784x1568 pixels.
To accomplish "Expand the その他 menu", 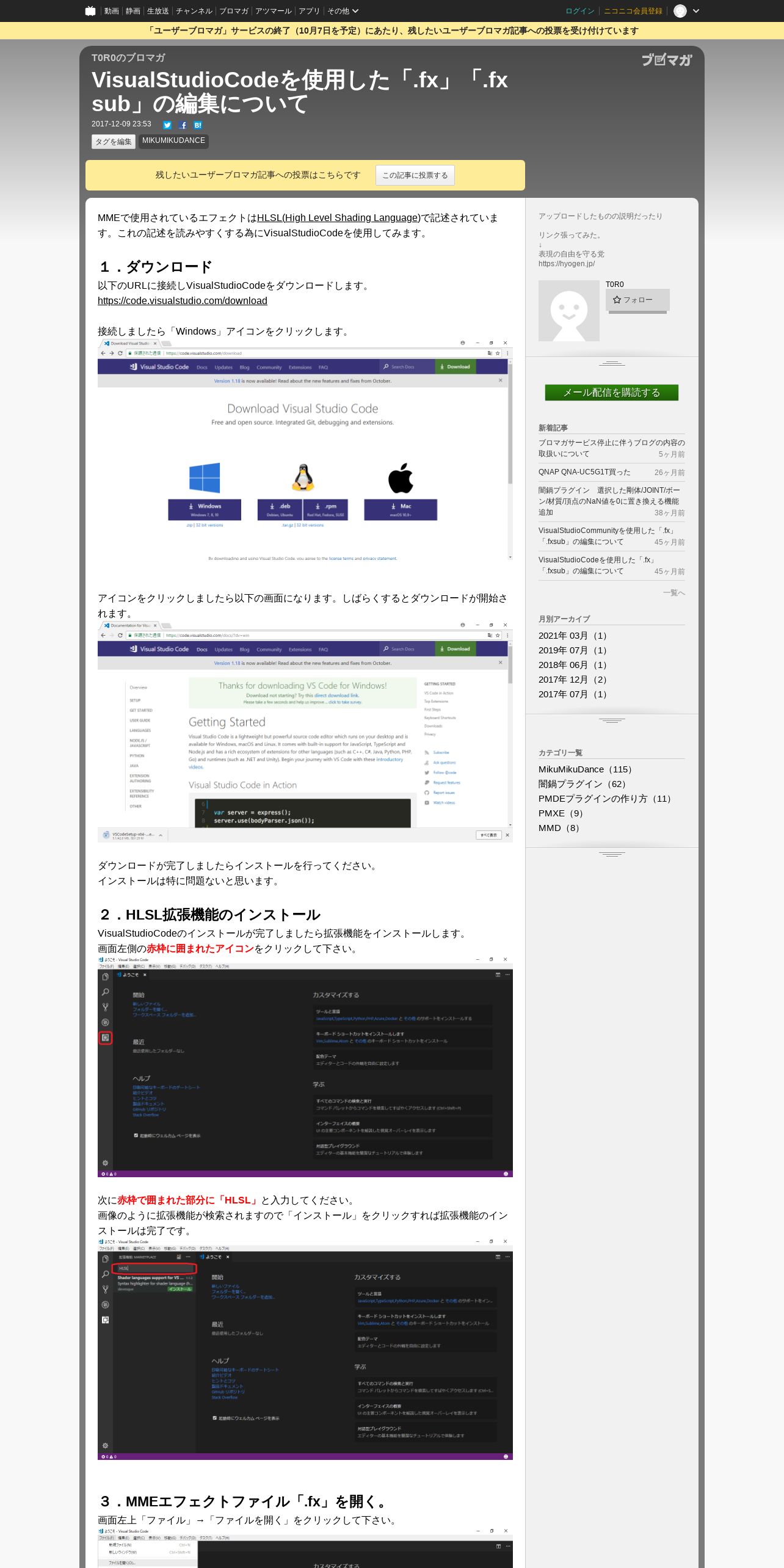I will [343, 11].
